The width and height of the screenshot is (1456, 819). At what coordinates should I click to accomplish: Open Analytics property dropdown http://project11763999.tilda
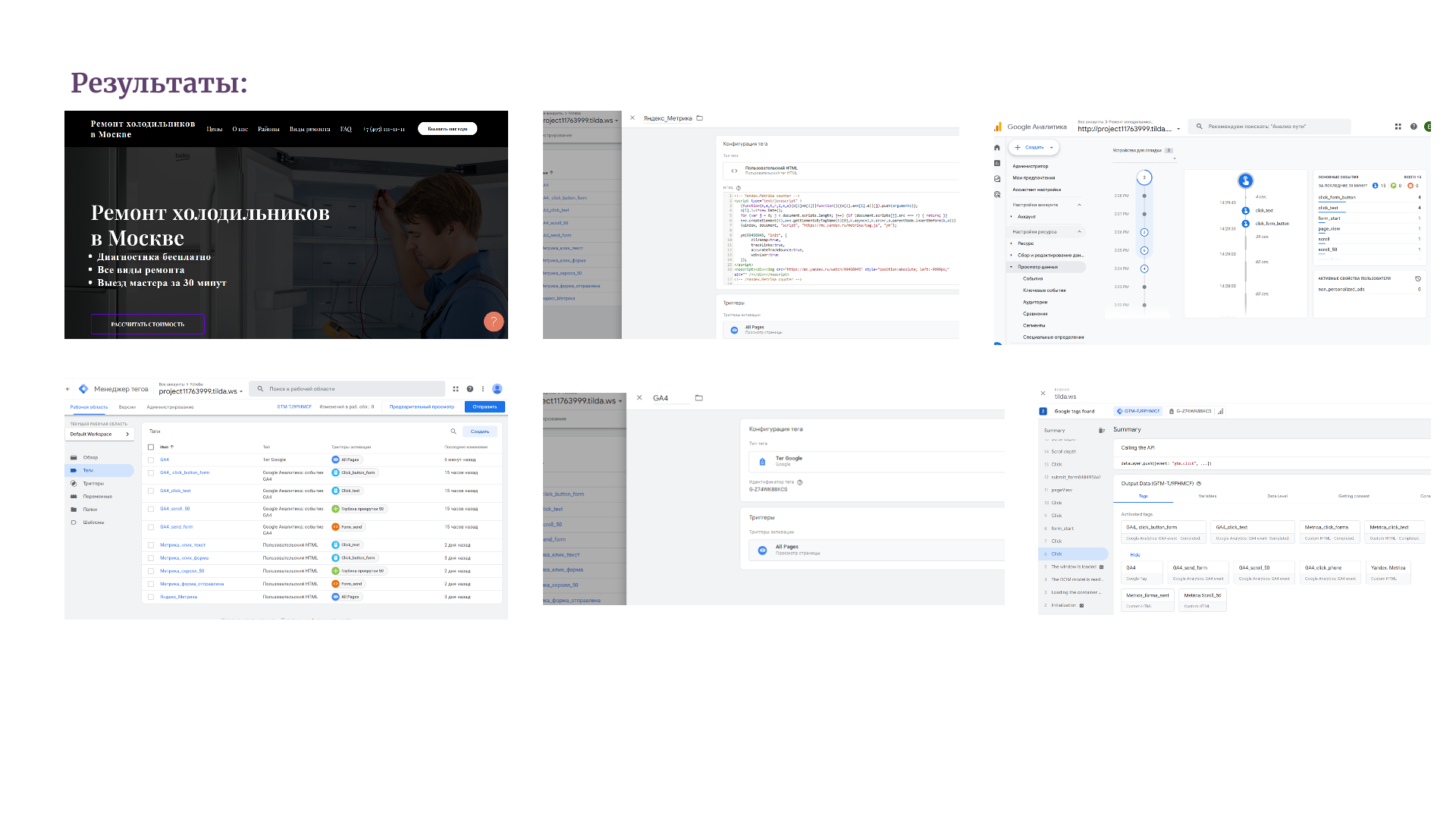click(x=1128, y=129)
